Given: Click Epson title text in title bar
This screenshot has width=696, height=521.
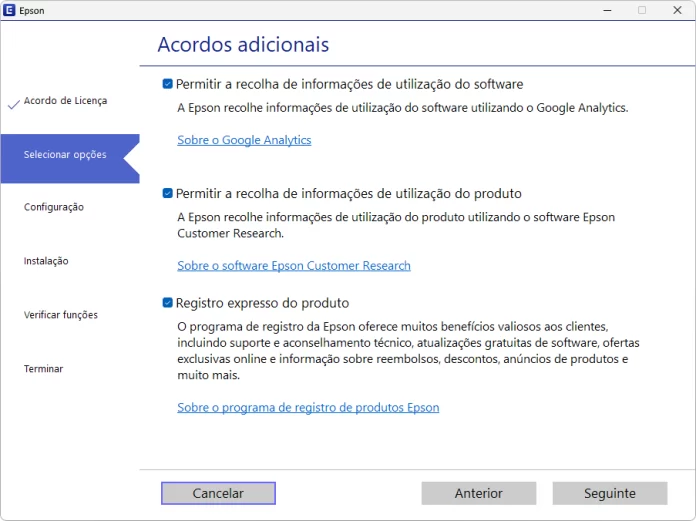Looking at the screenshot, I should [32, 11].
